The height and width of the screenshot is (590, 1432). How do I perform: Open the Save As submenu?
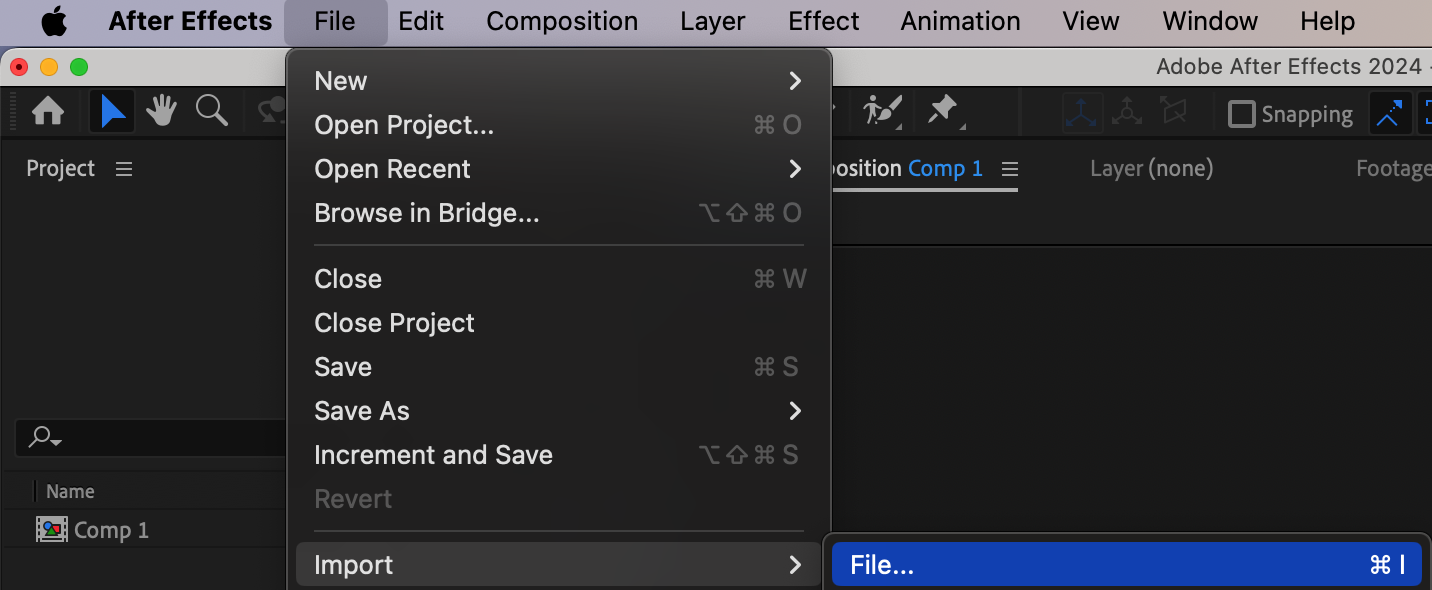point(558,411)
